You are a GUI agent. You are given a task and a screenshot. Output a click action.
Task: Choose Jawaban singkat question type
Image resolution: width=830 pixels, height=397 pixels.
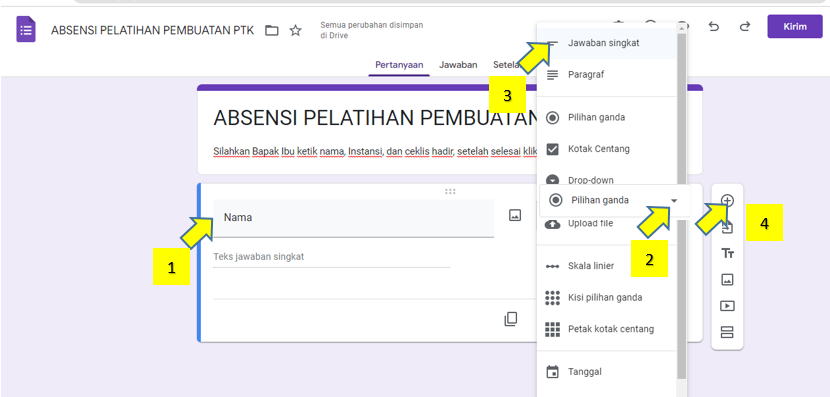point(607,43)
